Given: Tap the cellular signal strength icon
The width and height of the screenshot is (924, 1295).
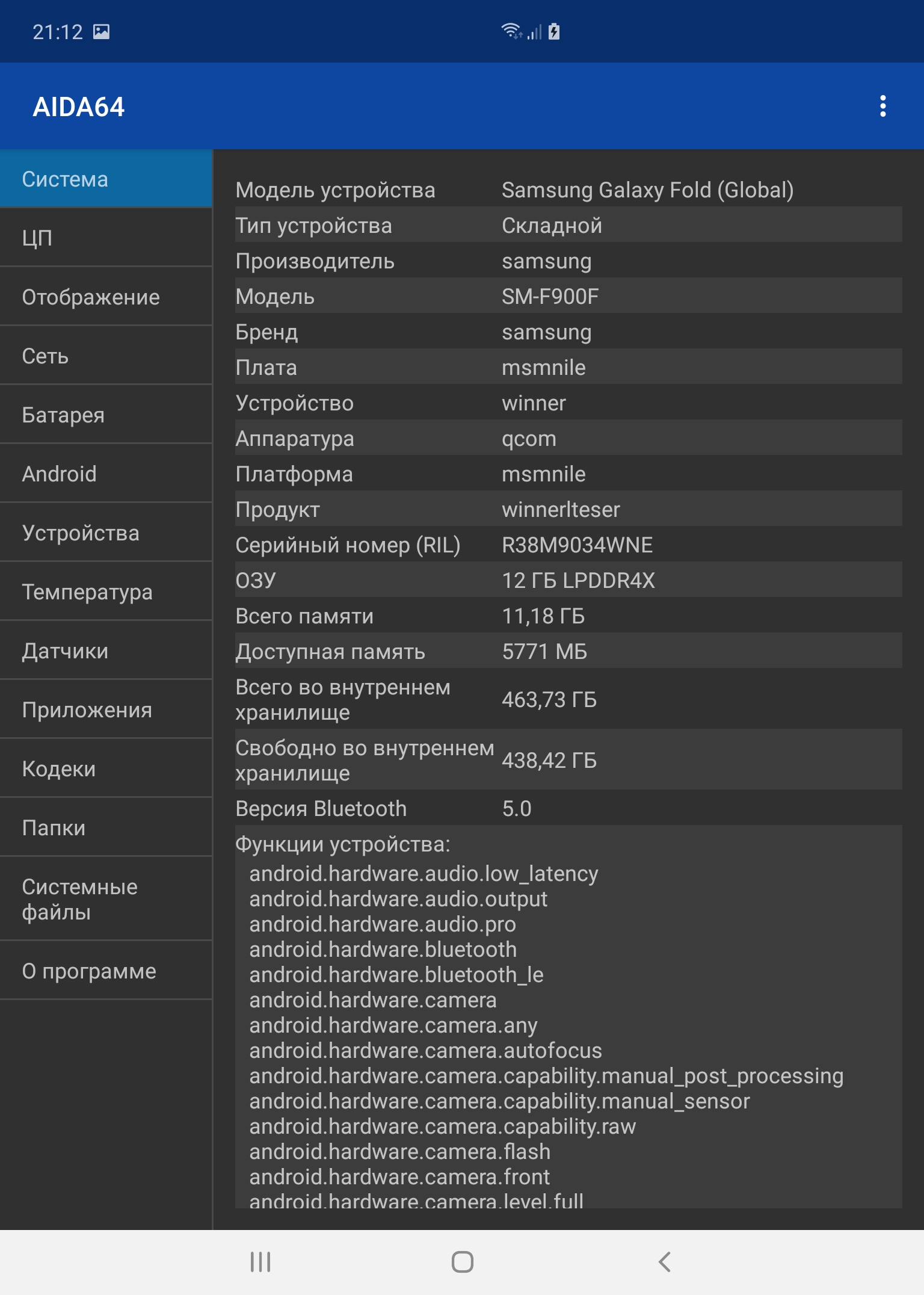Looking at the screenshot, I should pos(534,31).
